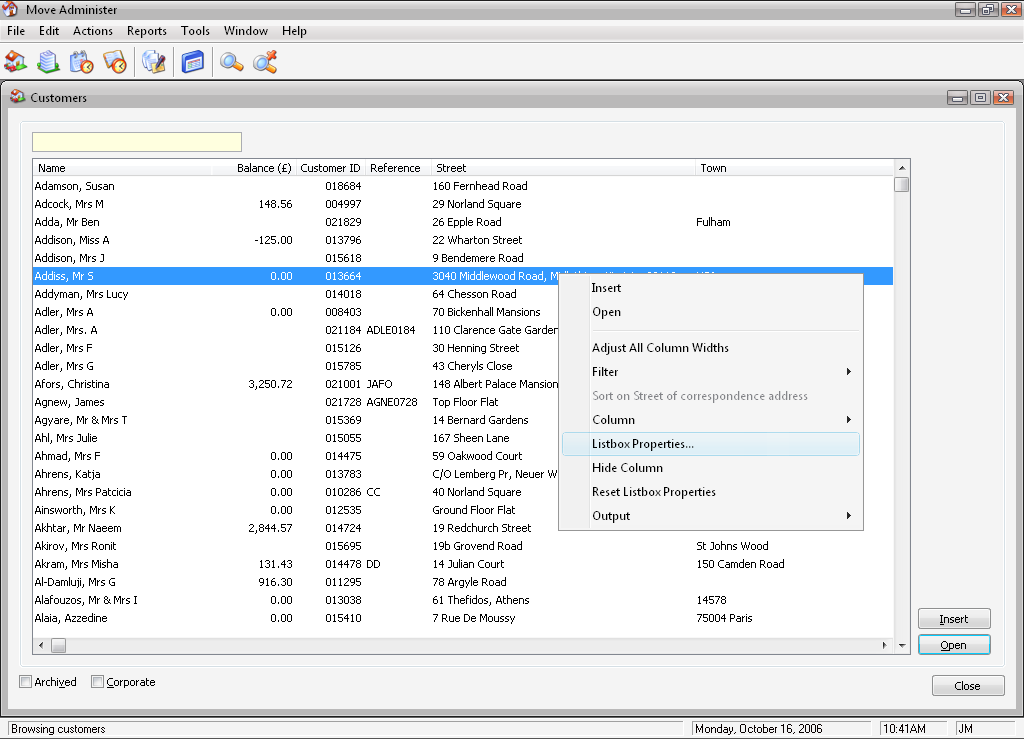Click the yellow search input field
Screen dimensions: 1024x739
pyautogui.click(x=137, y=142)
